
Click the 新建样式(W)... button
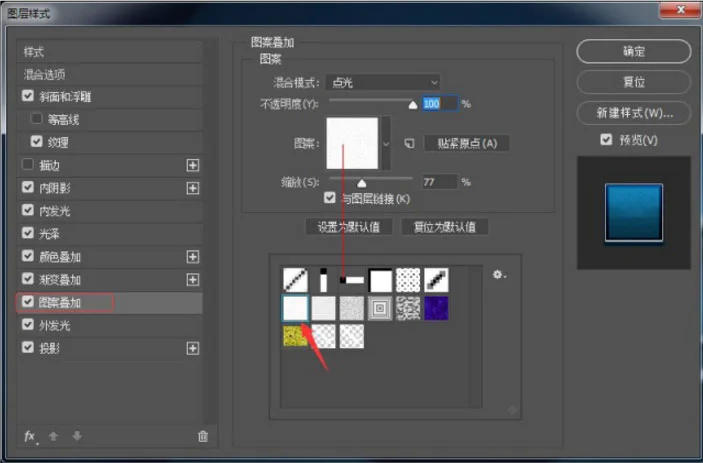coord(634,113)
